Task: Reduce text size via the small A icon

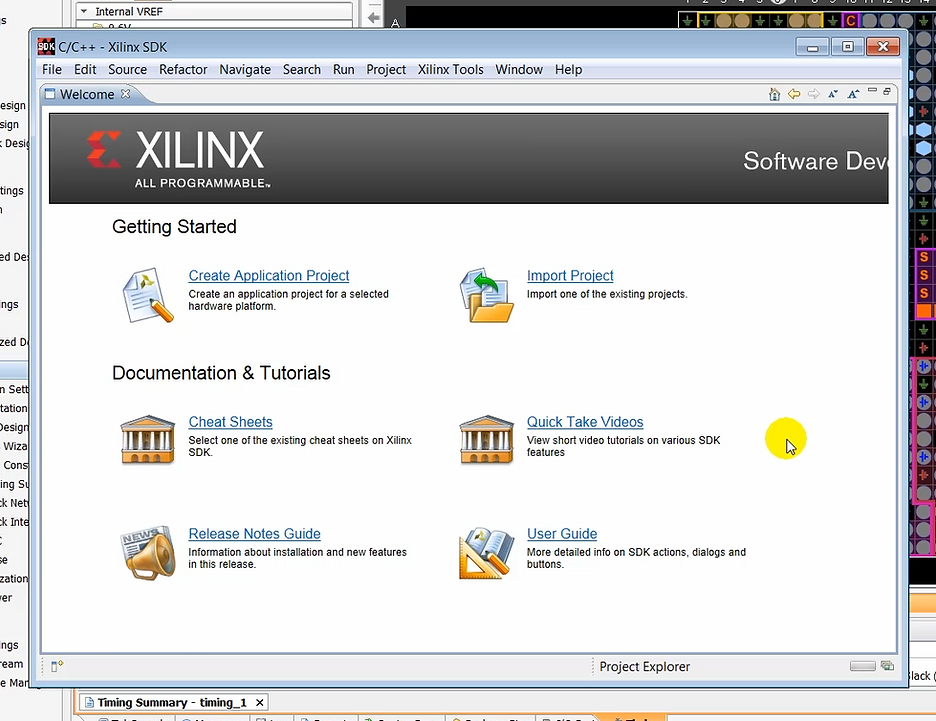Action: (x=832, y=93)
